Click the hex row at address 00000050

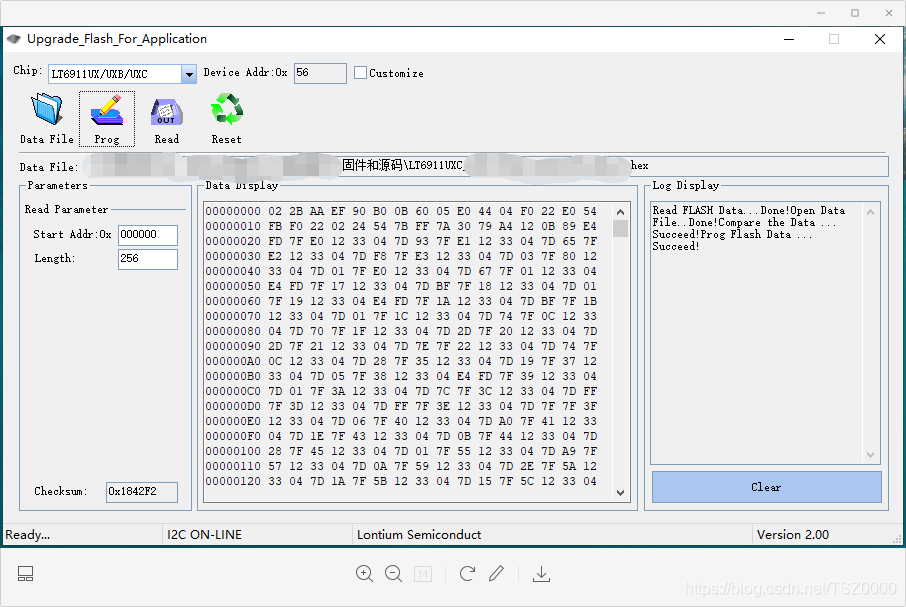401,286
